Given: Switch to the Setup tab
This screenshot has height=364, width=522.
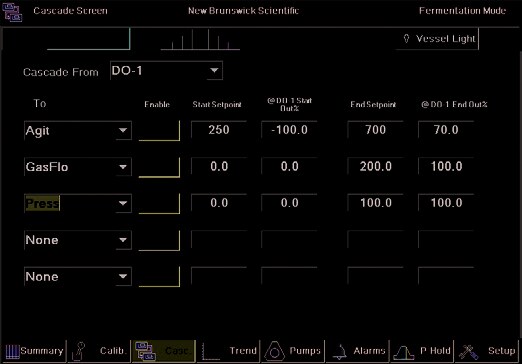Looking at the screenshot, I should click(487, 351).
